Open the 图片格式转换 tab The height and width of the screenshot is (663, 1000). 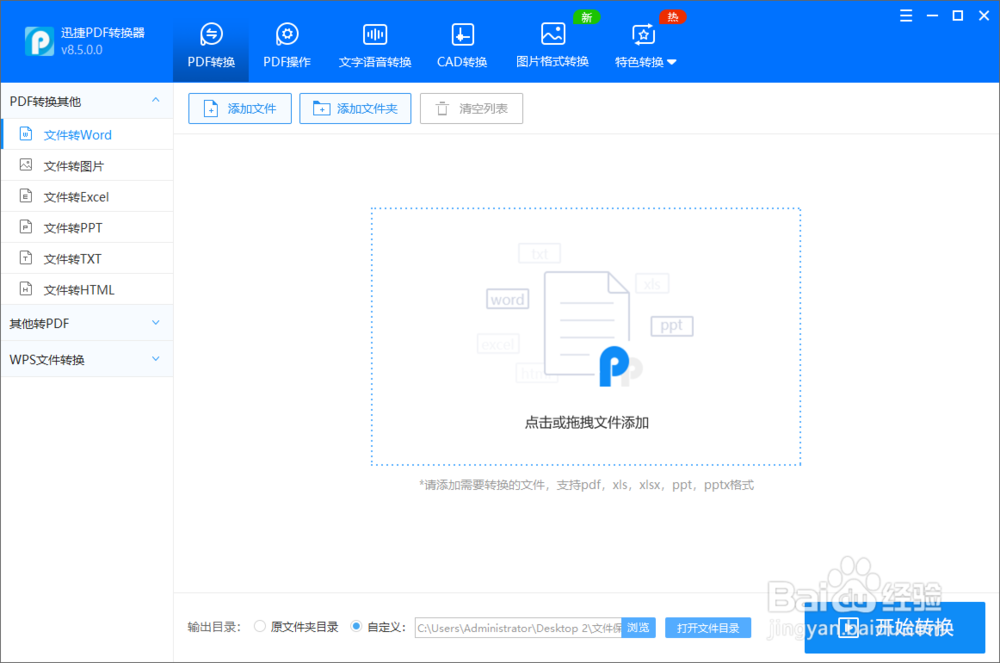[552, 45]
